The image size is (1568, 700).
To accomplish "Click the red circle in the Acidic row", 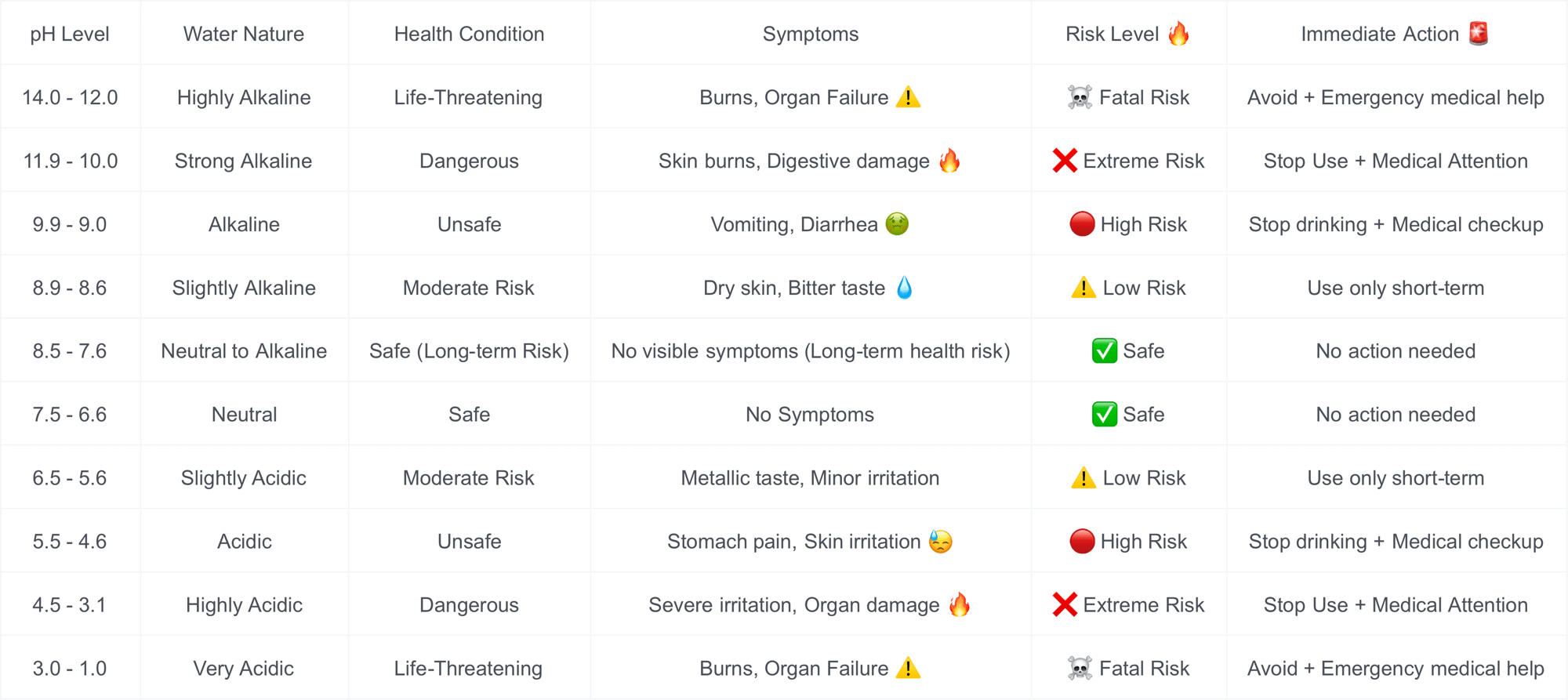I will 1082,542.
